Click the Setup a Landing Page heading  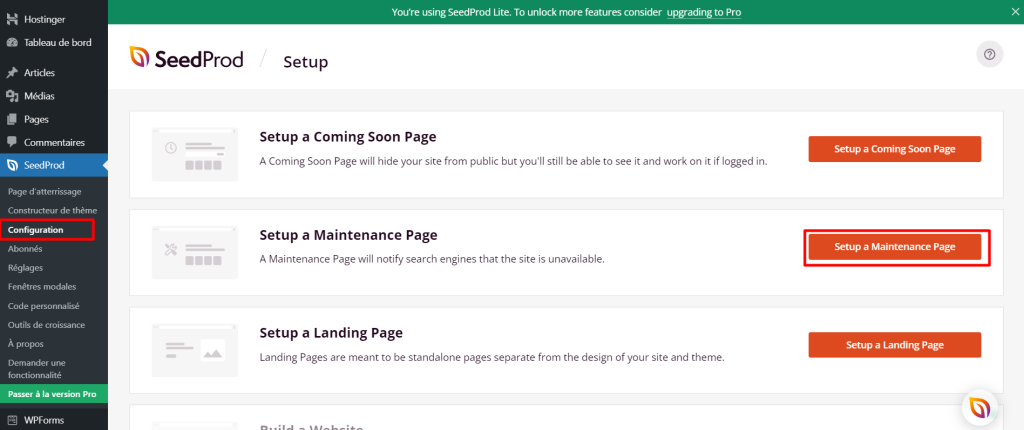[x=331, y=333]
